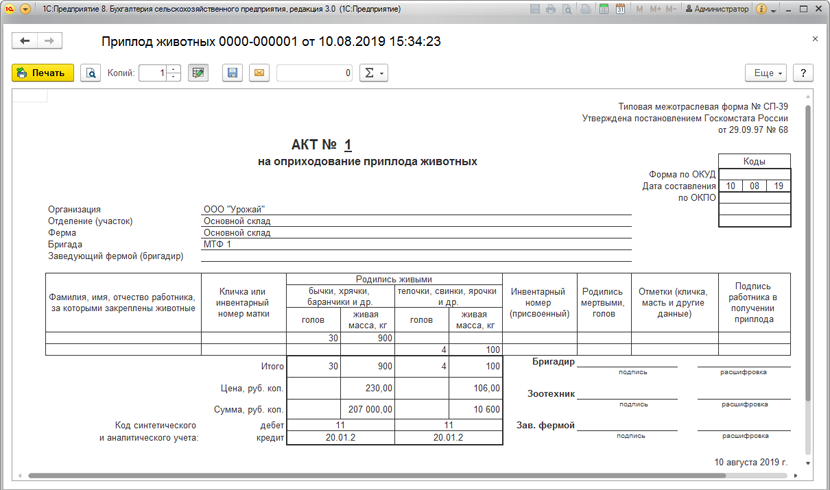Image resolution: width=830 pixels, height=490 pixels.
Task: Click title bar printer icon
Action: click(x=551, y=9)
